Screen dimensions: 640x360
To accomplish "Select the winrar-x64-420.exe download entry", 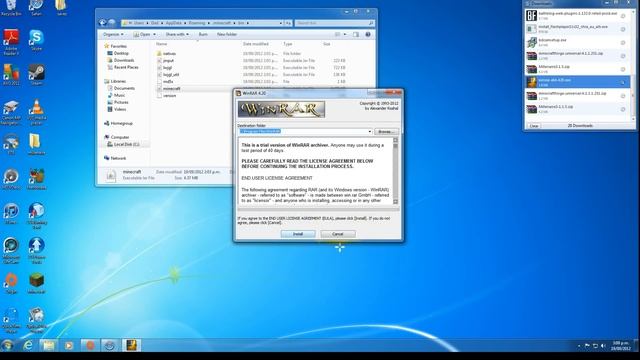I will (577, 82).
